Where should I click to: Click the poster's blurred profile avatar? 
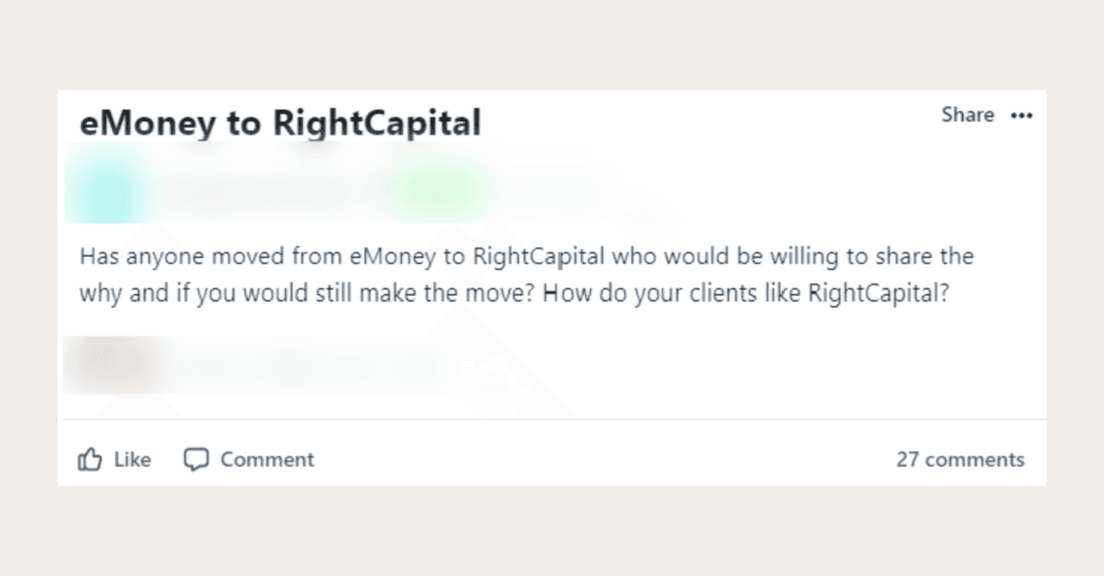click(105, 190)
